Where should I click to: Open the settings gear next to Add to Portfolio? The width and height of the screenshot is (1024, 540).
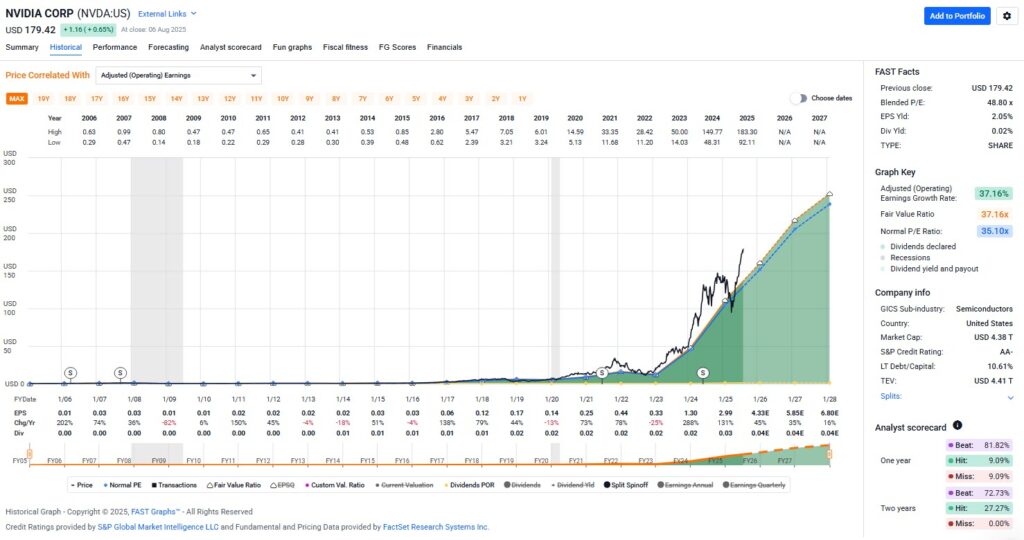1006,16
